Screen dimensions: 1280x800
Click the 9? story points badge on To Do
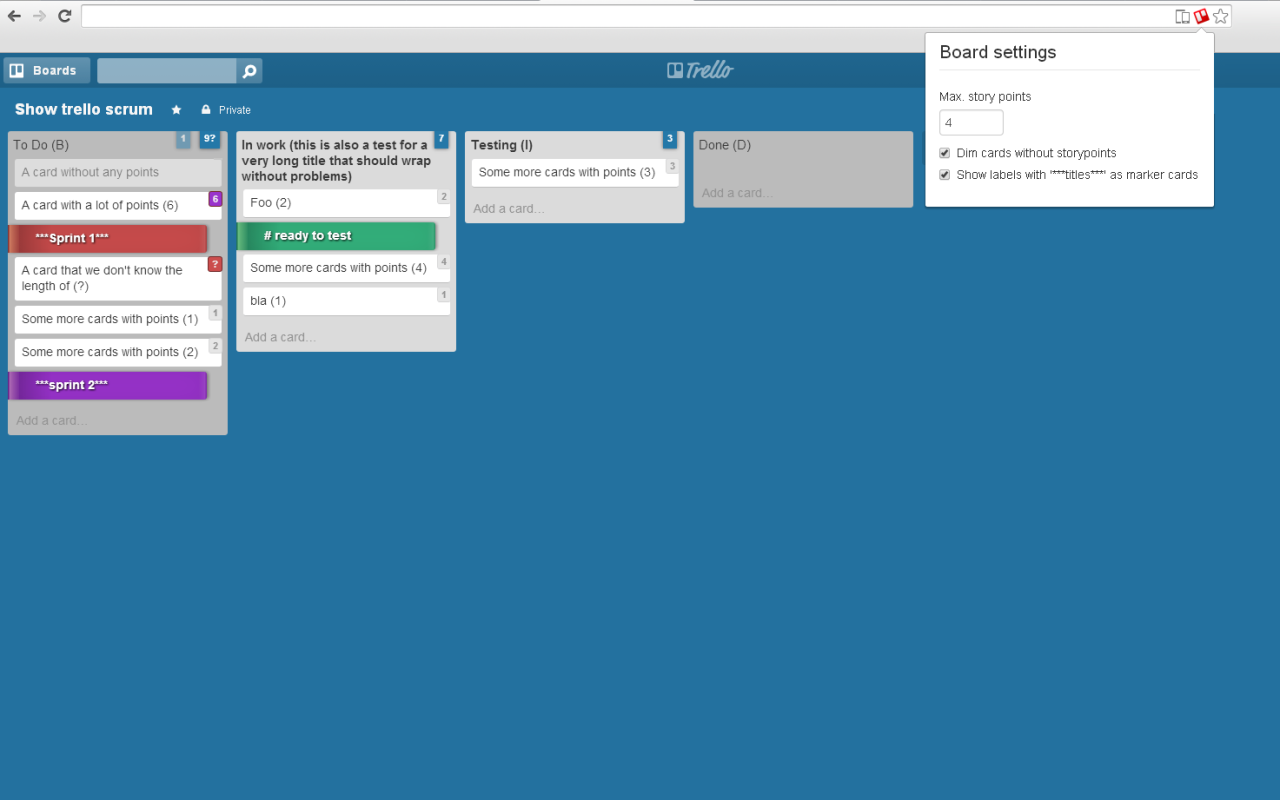tap(209, 140)
